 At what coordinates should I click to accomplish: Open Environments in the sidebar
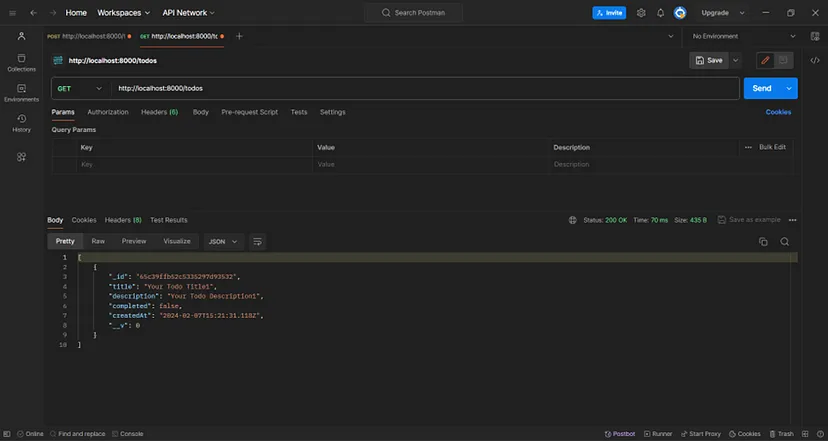point(22,93)
